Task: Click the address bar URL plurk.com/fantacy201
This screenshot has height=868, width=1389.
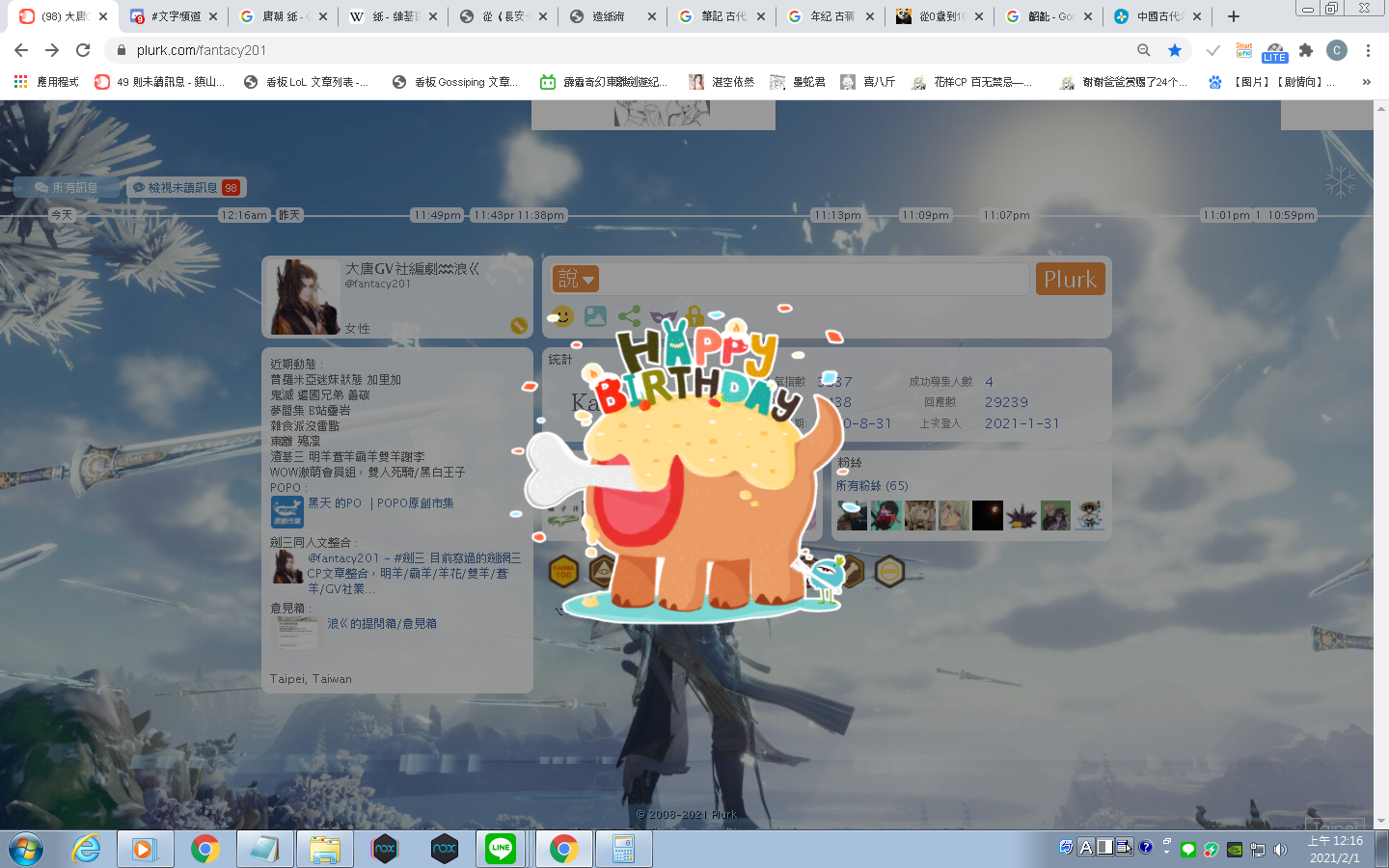Action: 201,50
